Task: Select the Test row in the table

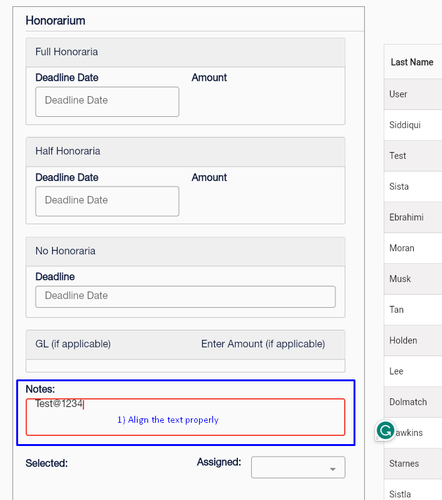Action: [x=413, y=156]
